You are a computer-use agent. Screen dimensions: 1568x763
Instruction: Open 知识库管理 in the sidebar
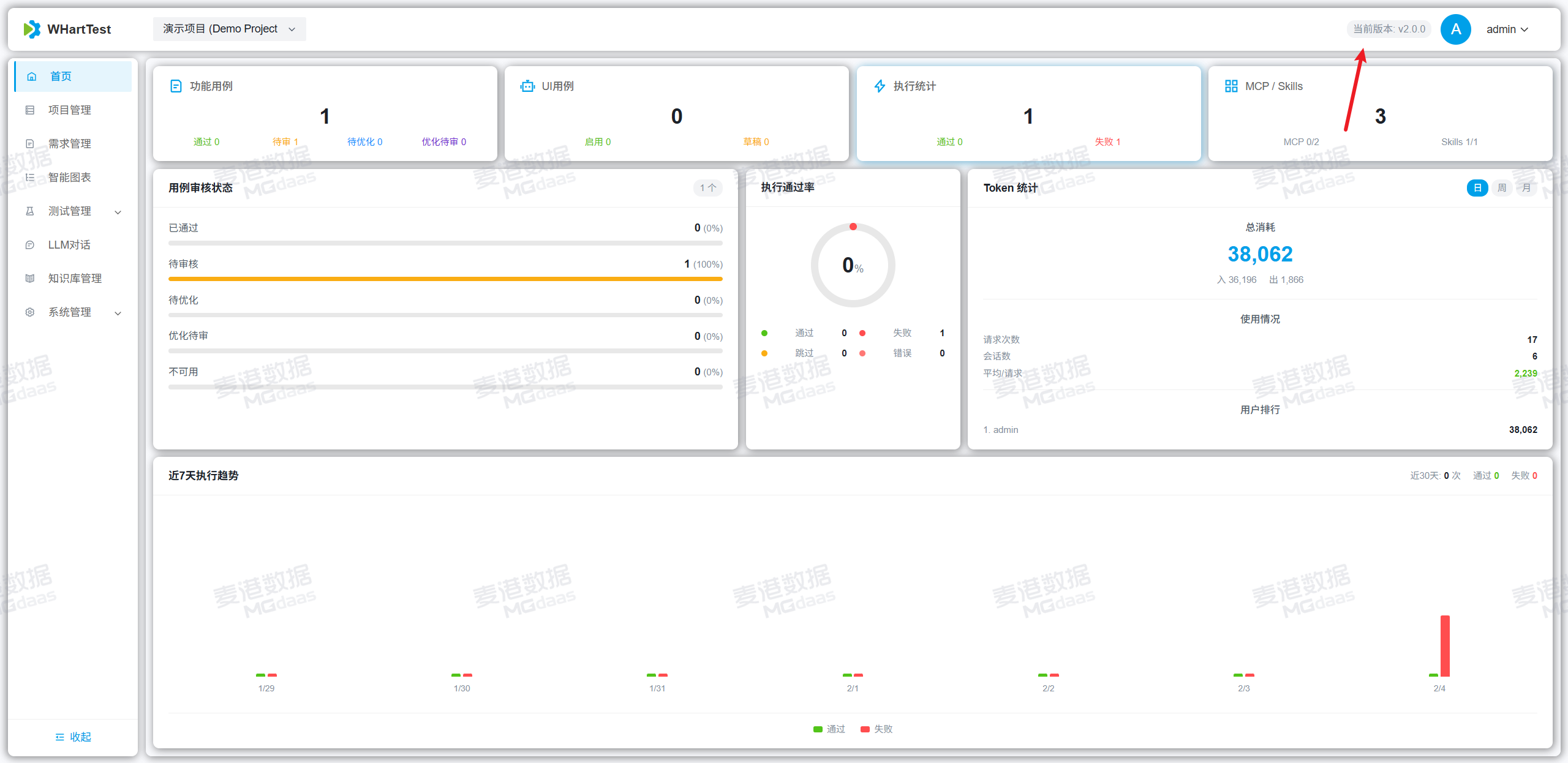tap(75, 279)
